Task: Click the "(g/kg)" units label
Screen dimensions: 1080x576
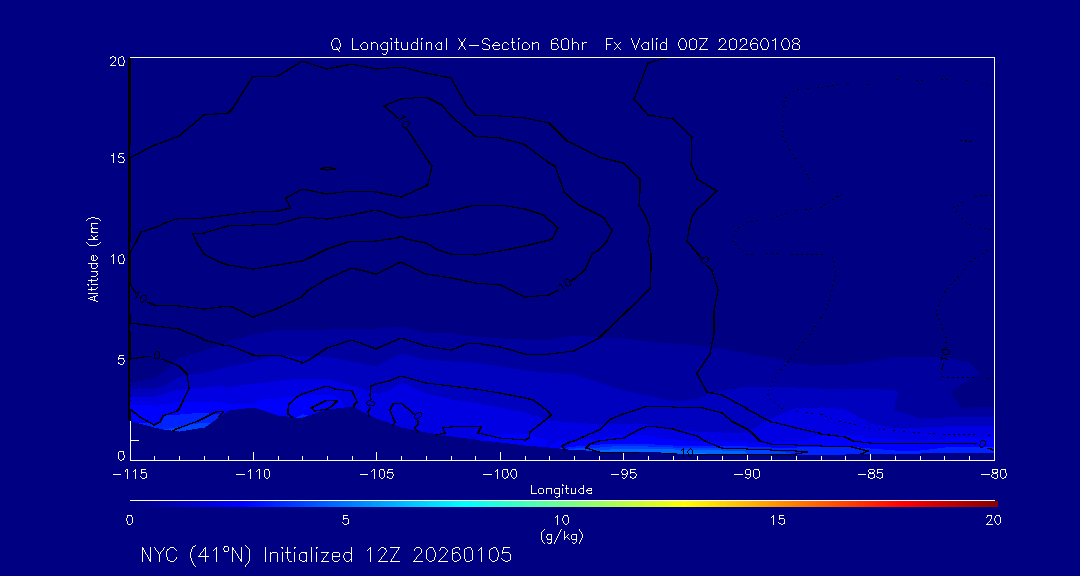Action: pyautogui.click(x=561, y=536)
